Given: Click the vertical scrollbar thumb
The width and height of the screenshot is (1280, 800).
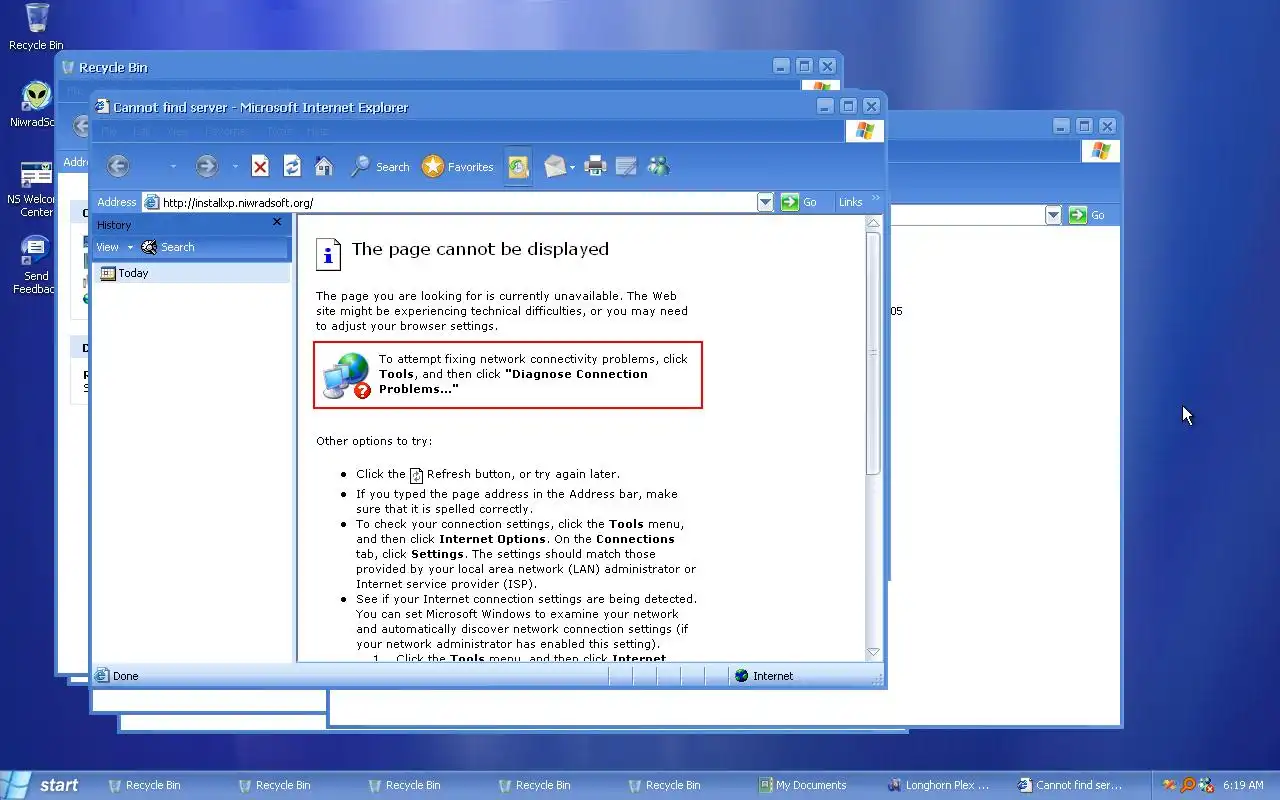Looking at the screenshot, I should click(873, 353).
